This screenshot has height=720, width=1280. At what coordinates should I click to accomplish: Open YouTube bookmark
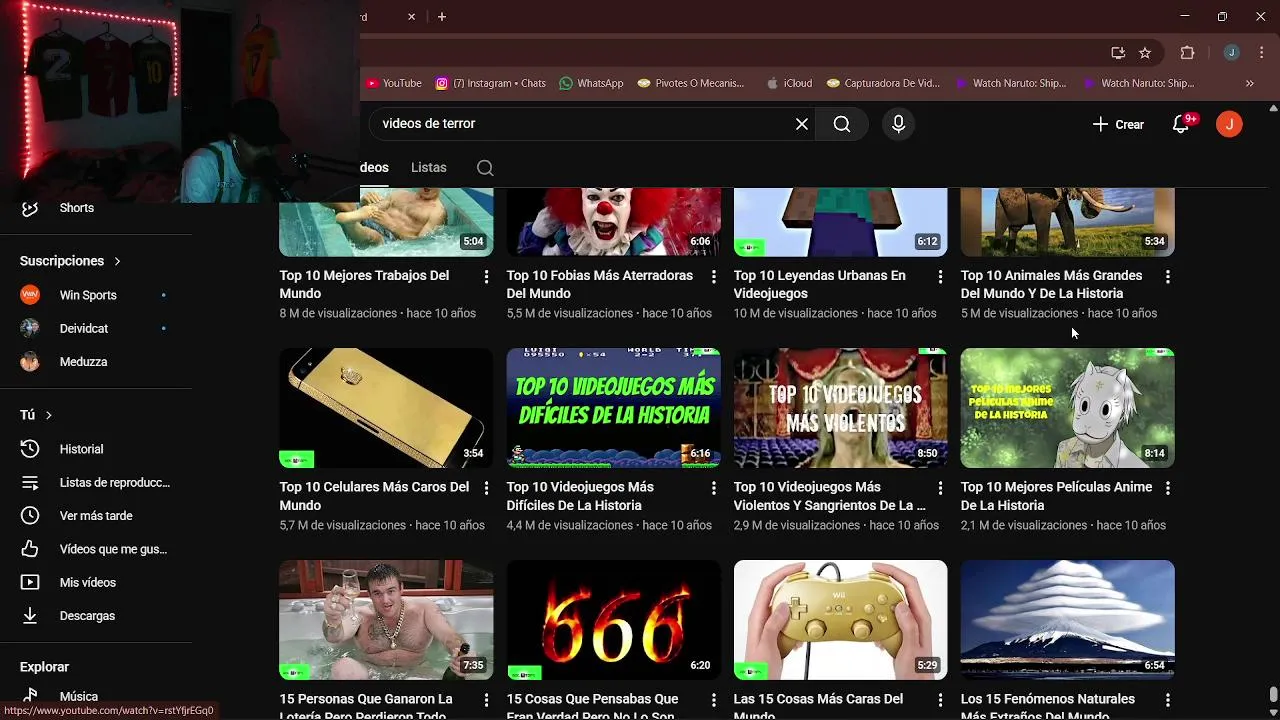click(394, 83)
